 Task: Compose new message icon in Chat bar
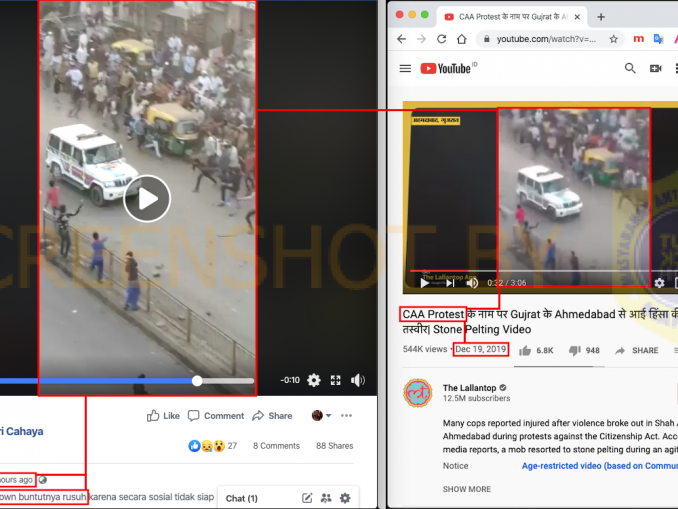(307, 498)
